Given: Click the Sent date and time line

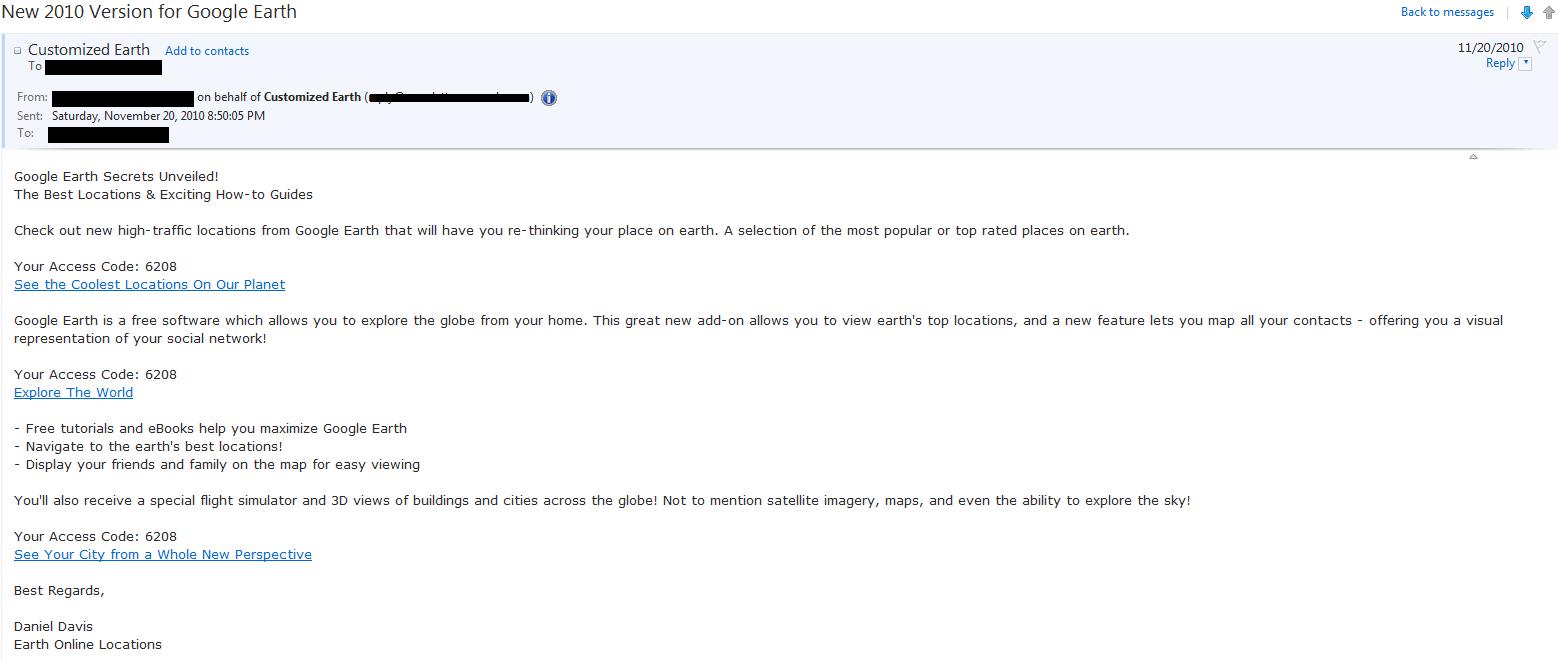Looking at the screenshot, I should tap(158, 116).
